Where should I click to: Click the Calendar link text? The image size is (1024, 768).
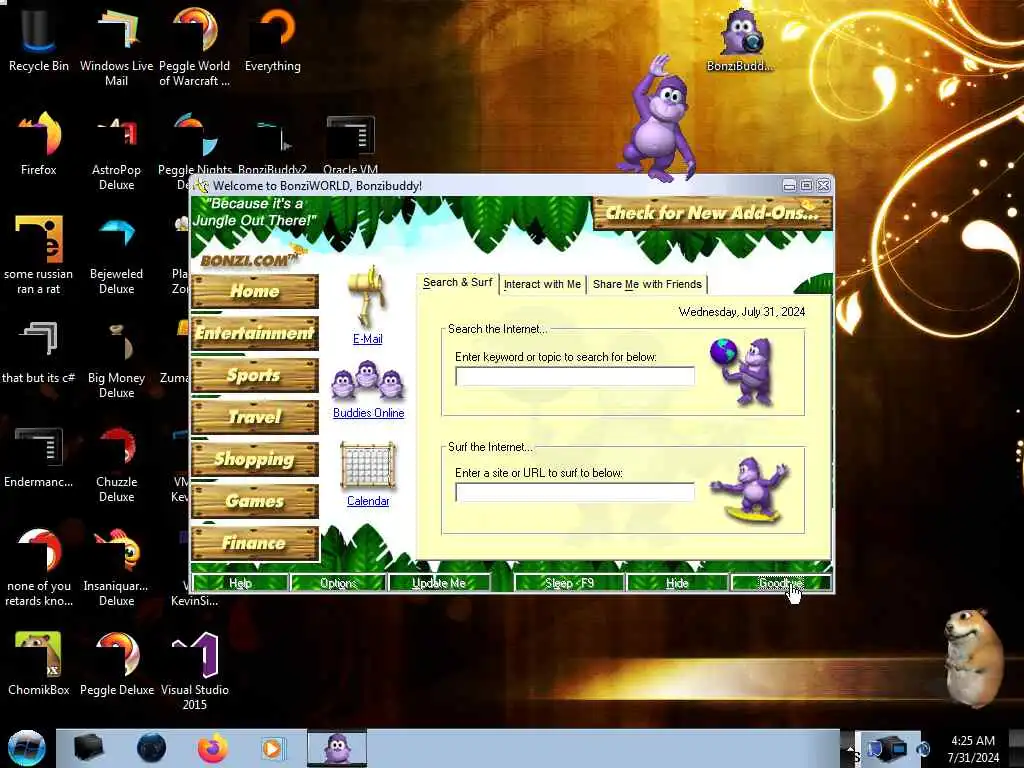(368, 501)
